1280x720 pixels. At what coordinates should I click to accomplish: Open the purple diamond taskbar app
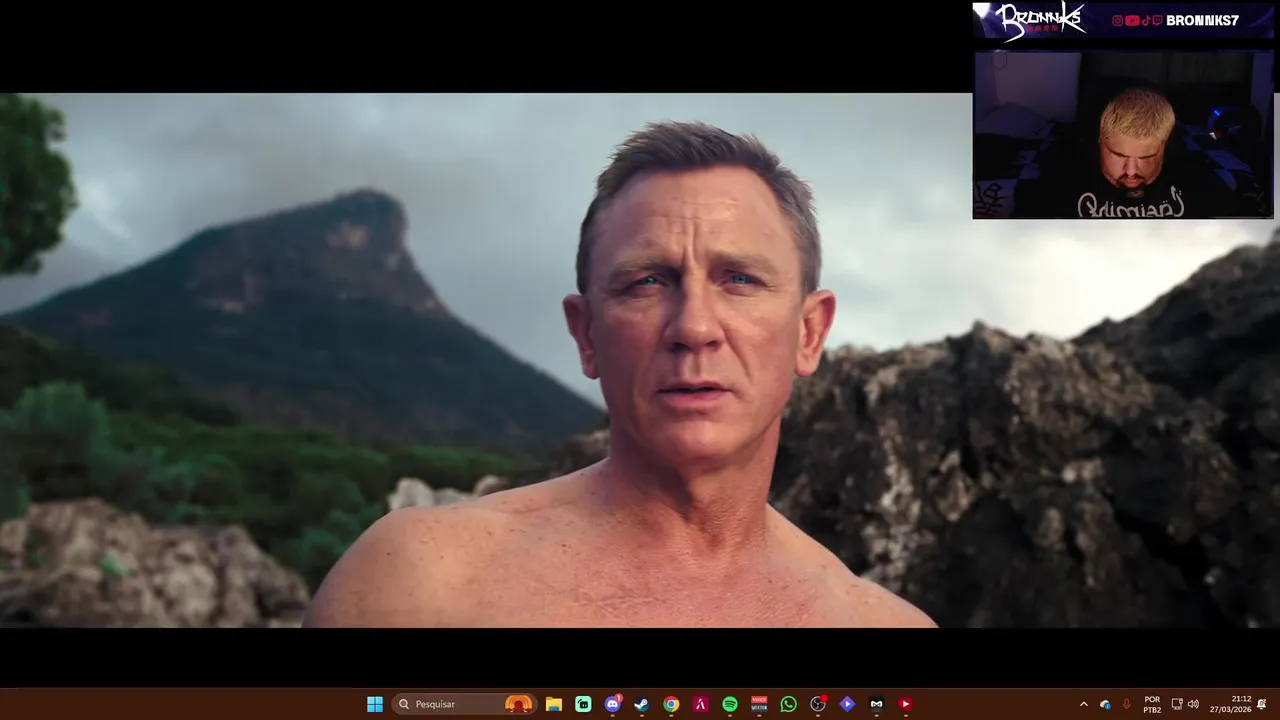(847, 704)
